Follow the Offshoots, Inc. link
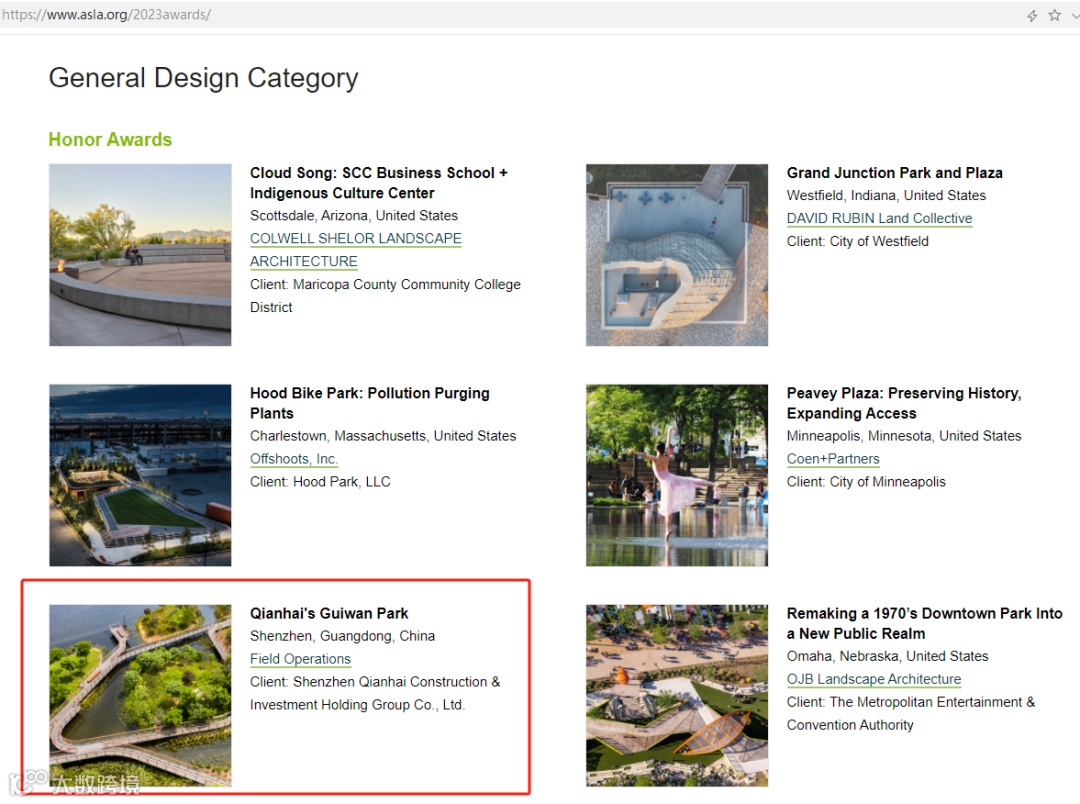The height and width of the screenshot is (804, 1080). coord(294,459)
